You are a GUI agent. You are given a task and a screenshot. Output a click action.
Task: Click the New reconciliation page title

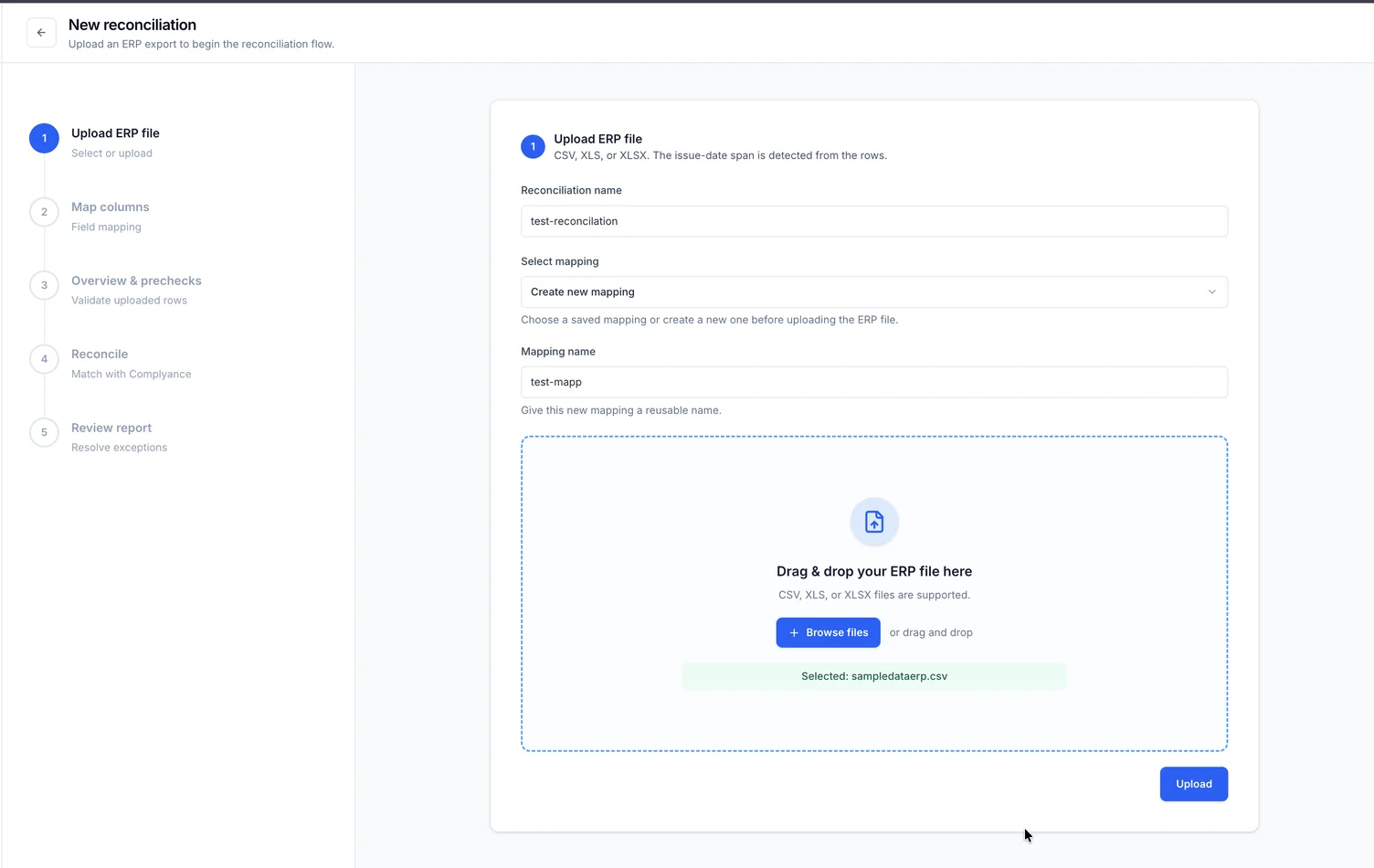(132, 25)
